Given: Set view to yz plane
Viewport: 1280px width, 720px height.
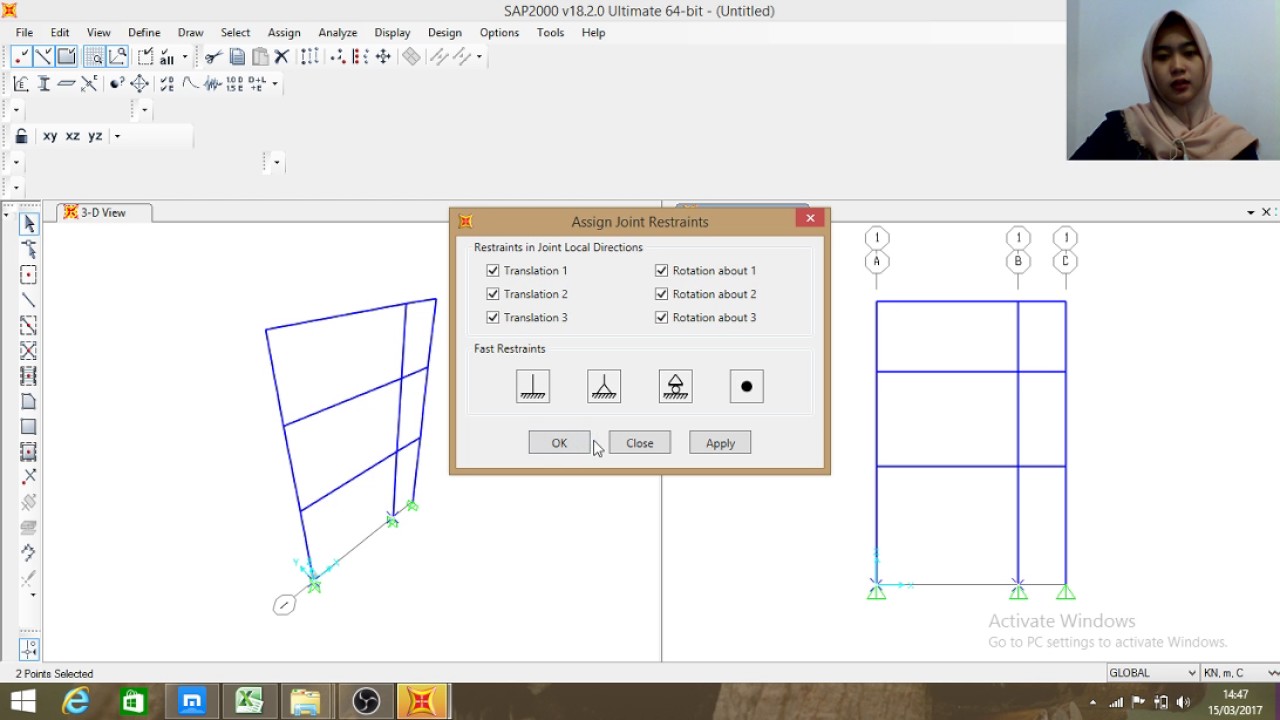Looking at the screenshot, I should coord(96,136).
